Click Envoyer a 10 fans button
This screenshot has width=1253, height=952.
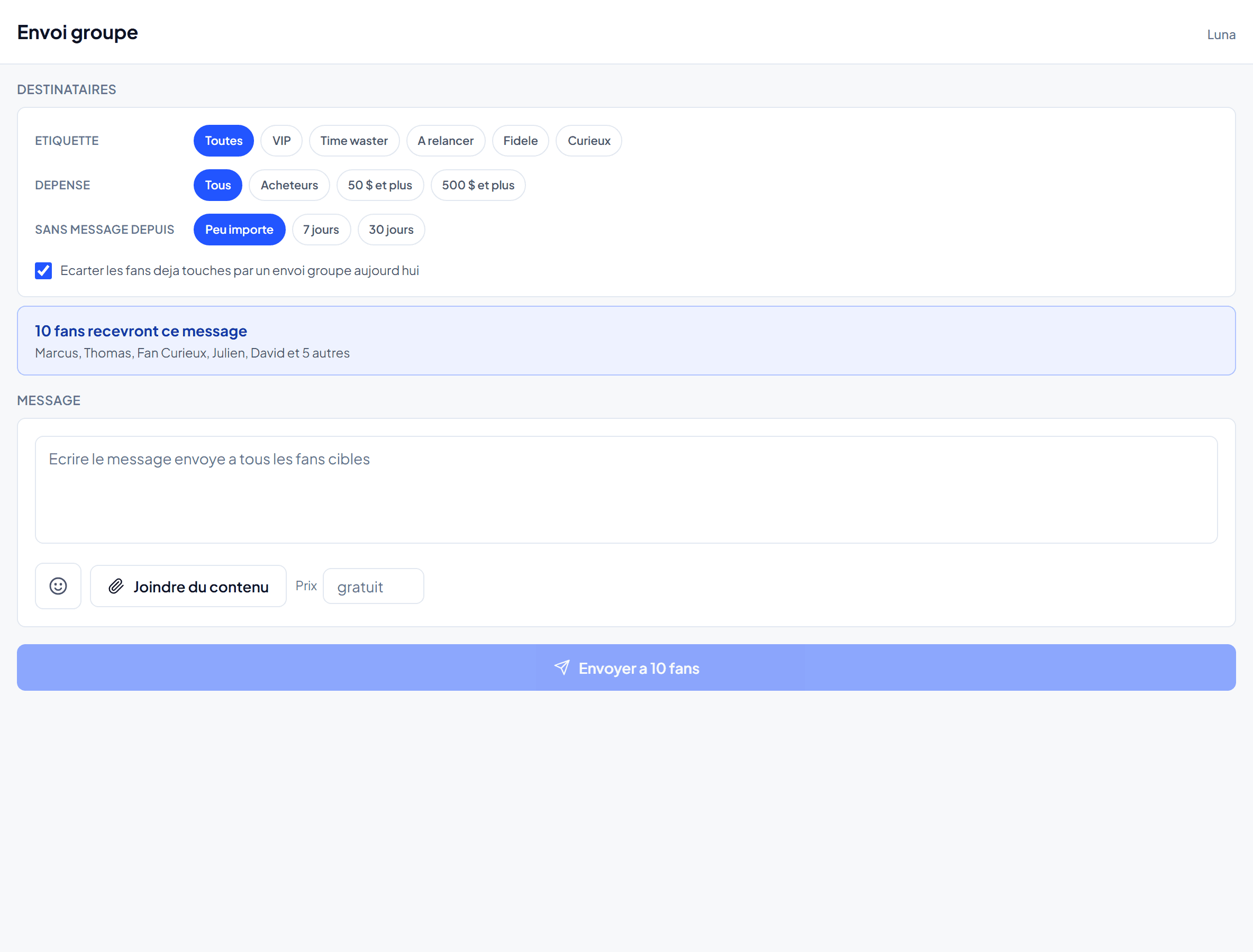pos(626,667)
